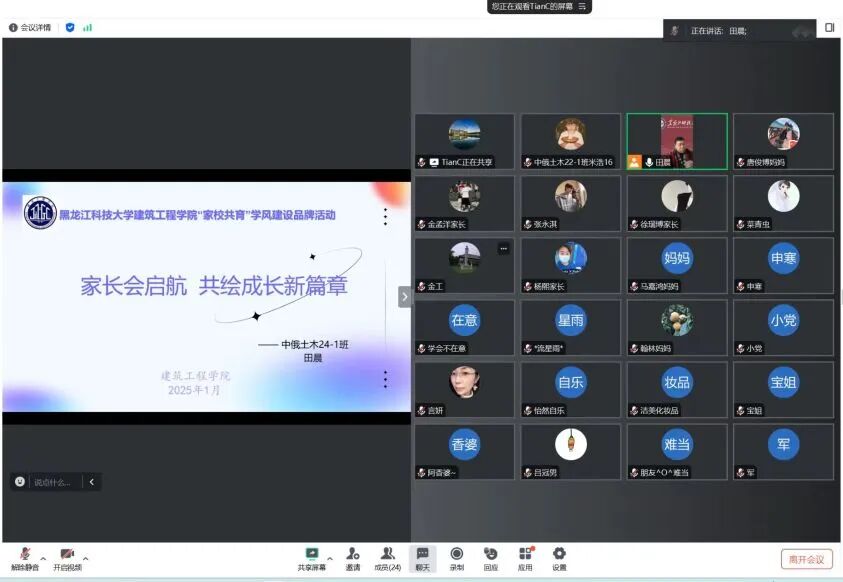The image size is (843, 582).
Task: Expand video options arrow beside 开启视频
Action: coord(86,558)
